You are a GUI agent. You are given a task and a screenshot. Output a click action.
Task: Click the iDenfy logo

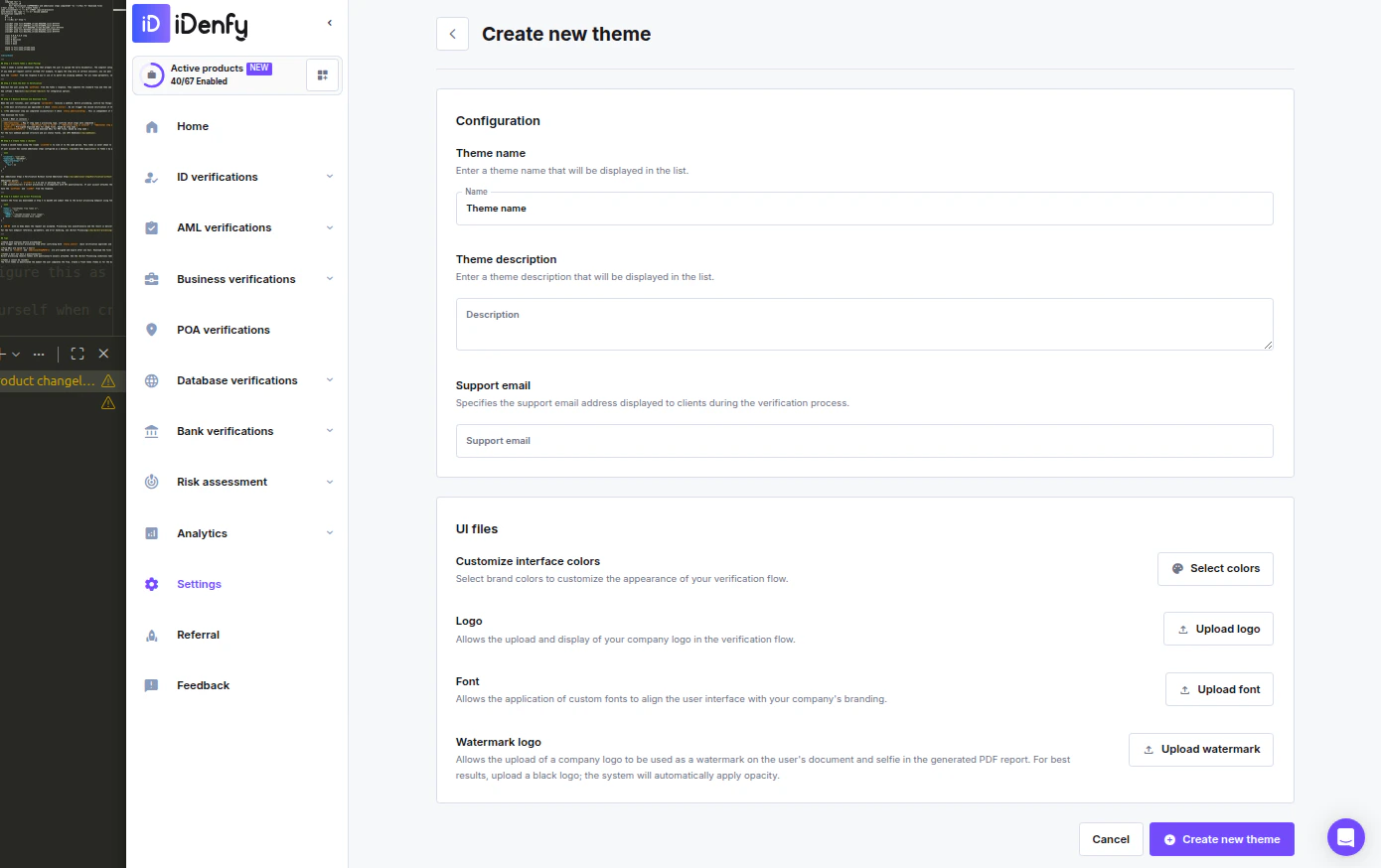tap(190, 24)
